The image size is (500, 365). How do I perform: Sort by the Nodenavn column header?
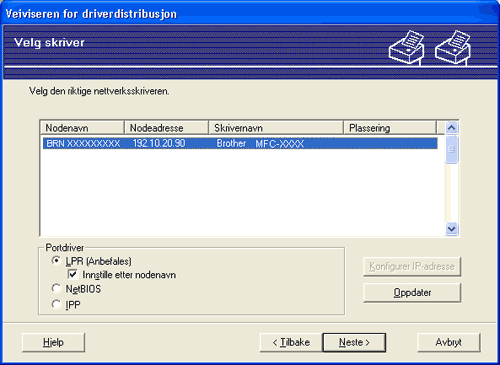pyautogui.click(x=82, y=128)
